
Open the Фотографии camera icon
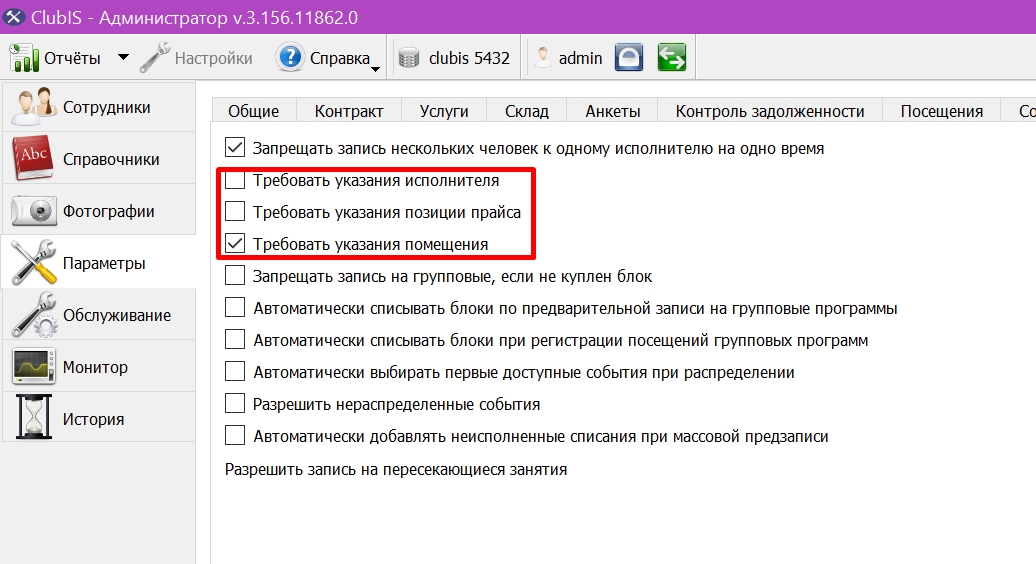point(33,211)
